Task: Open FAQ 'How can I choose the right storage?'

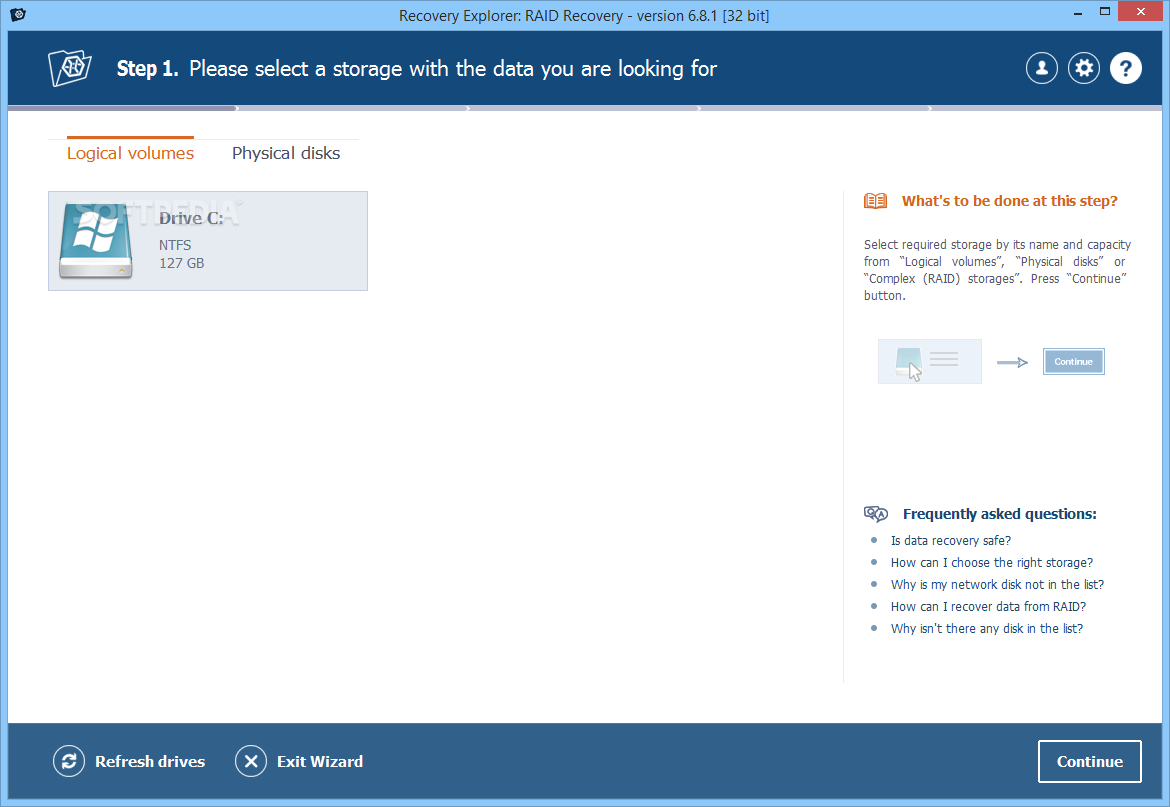Action: (x=992, y=562)
